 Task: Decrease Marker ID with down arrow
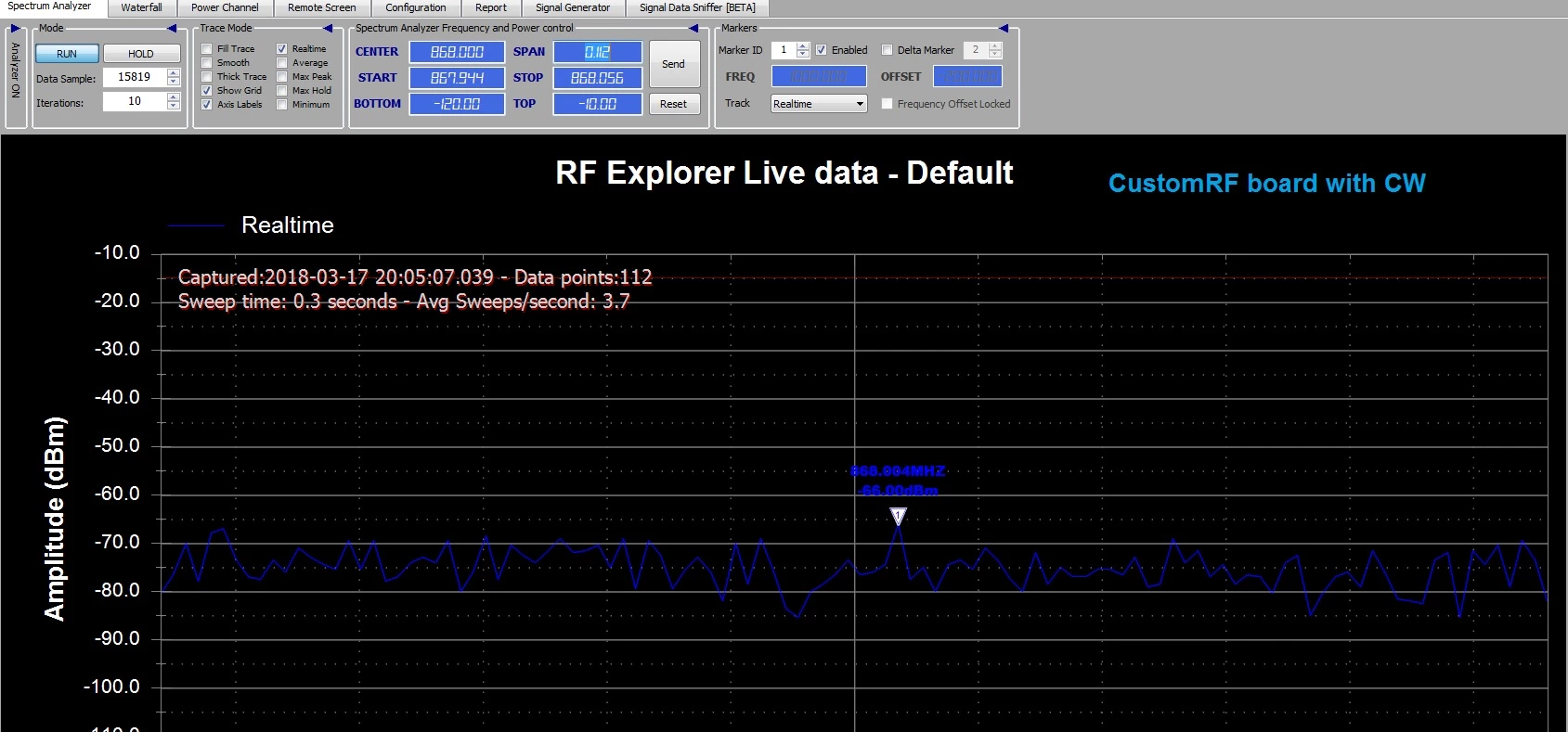[x=803, y=55]
